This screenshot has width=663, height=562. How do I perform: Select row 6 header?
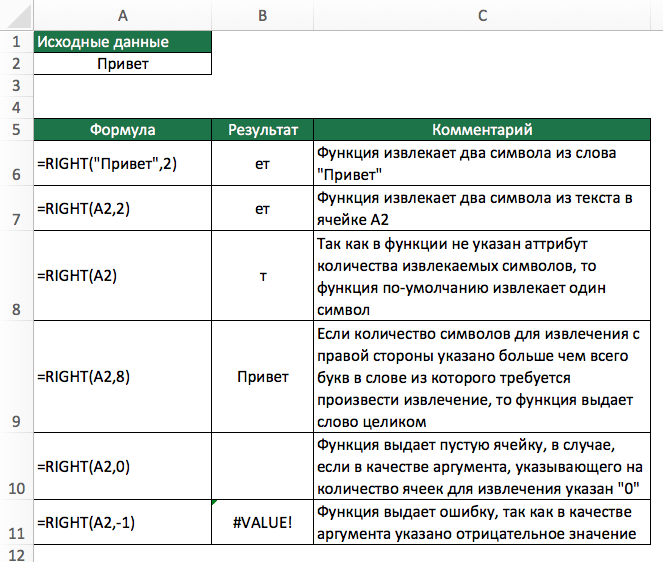[x=16, y=163]
